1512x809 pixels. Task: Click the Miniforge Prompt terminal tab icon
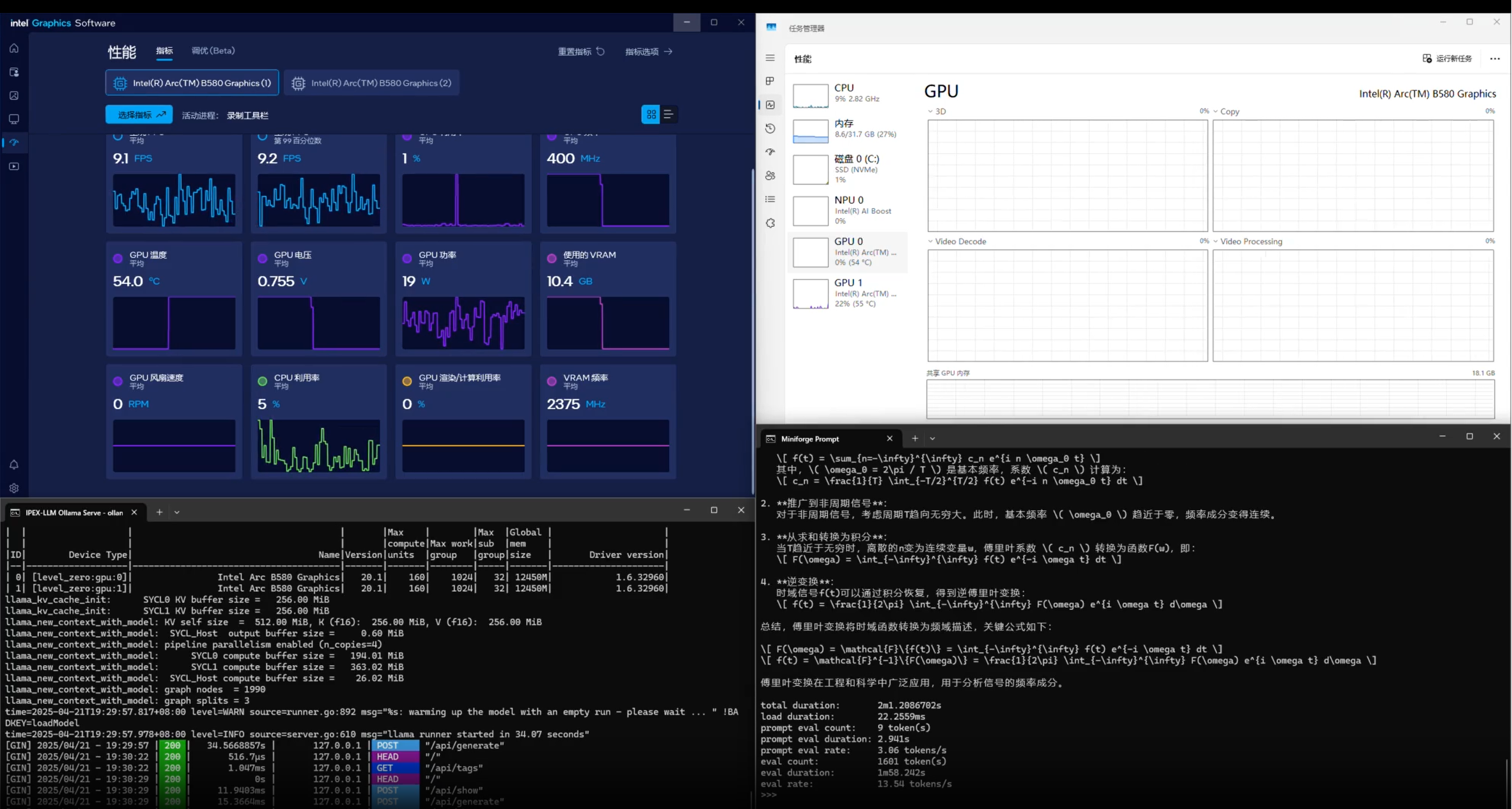pos(771,439)
